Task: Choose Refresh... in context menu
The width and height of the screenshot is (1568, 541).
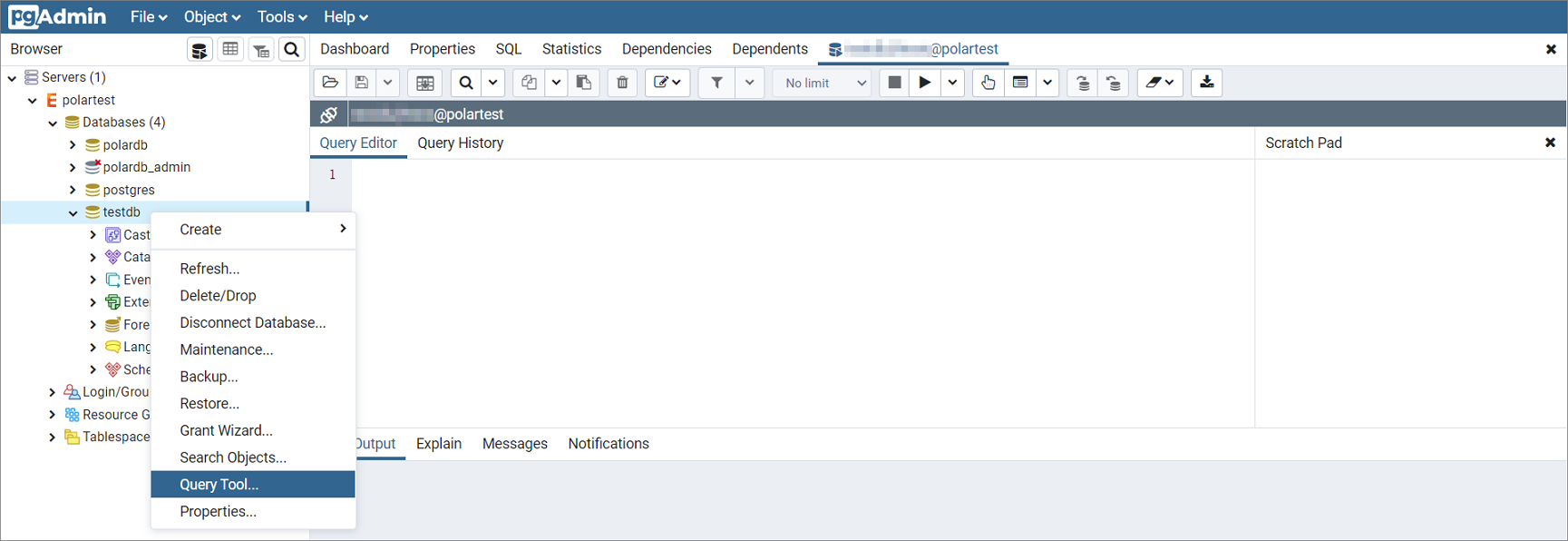Action: 253,269
